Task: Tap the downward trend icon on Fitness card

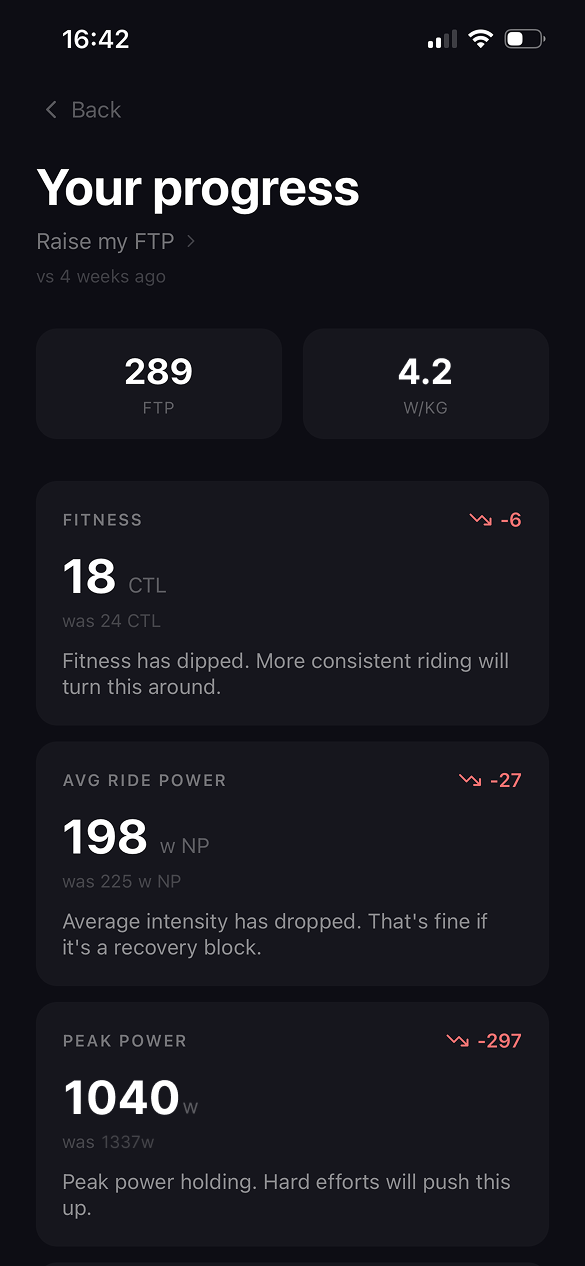Action: (479, 519)
